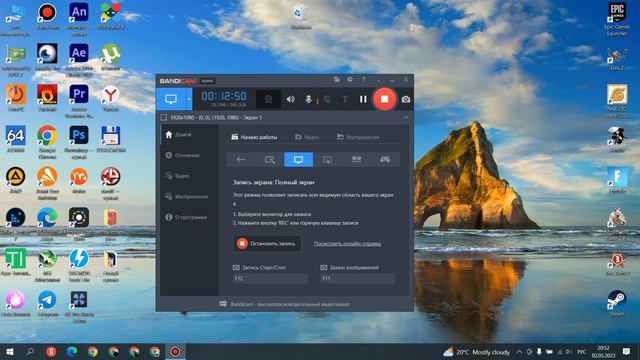Image resolution: width=640 pixels, height=360 pixels.
Task: Open the recording mode dropdown arrow
Action: coord(189,99)
